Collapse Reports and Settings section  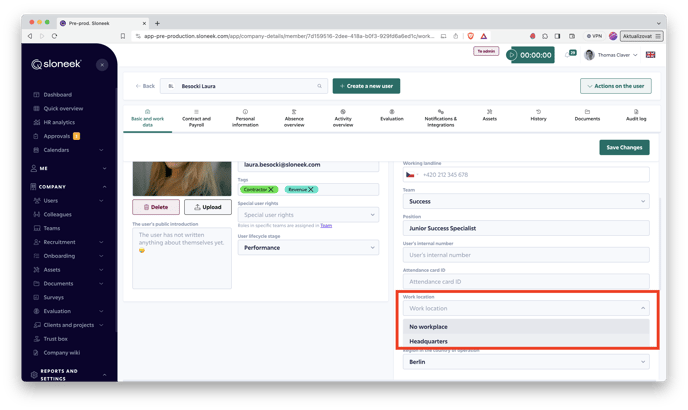tap(104, 375)
